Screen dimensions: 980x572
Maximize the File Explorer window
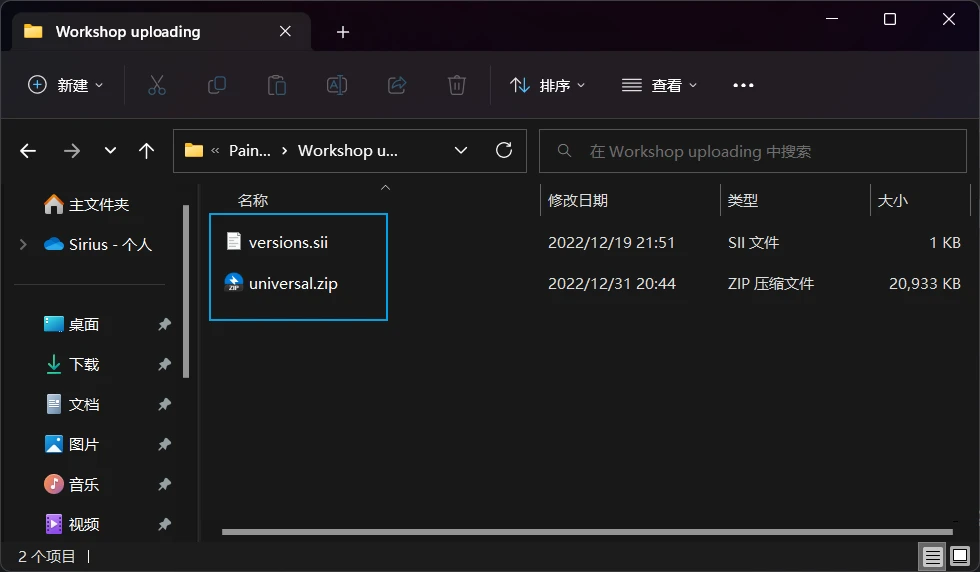tap(890, 19)
